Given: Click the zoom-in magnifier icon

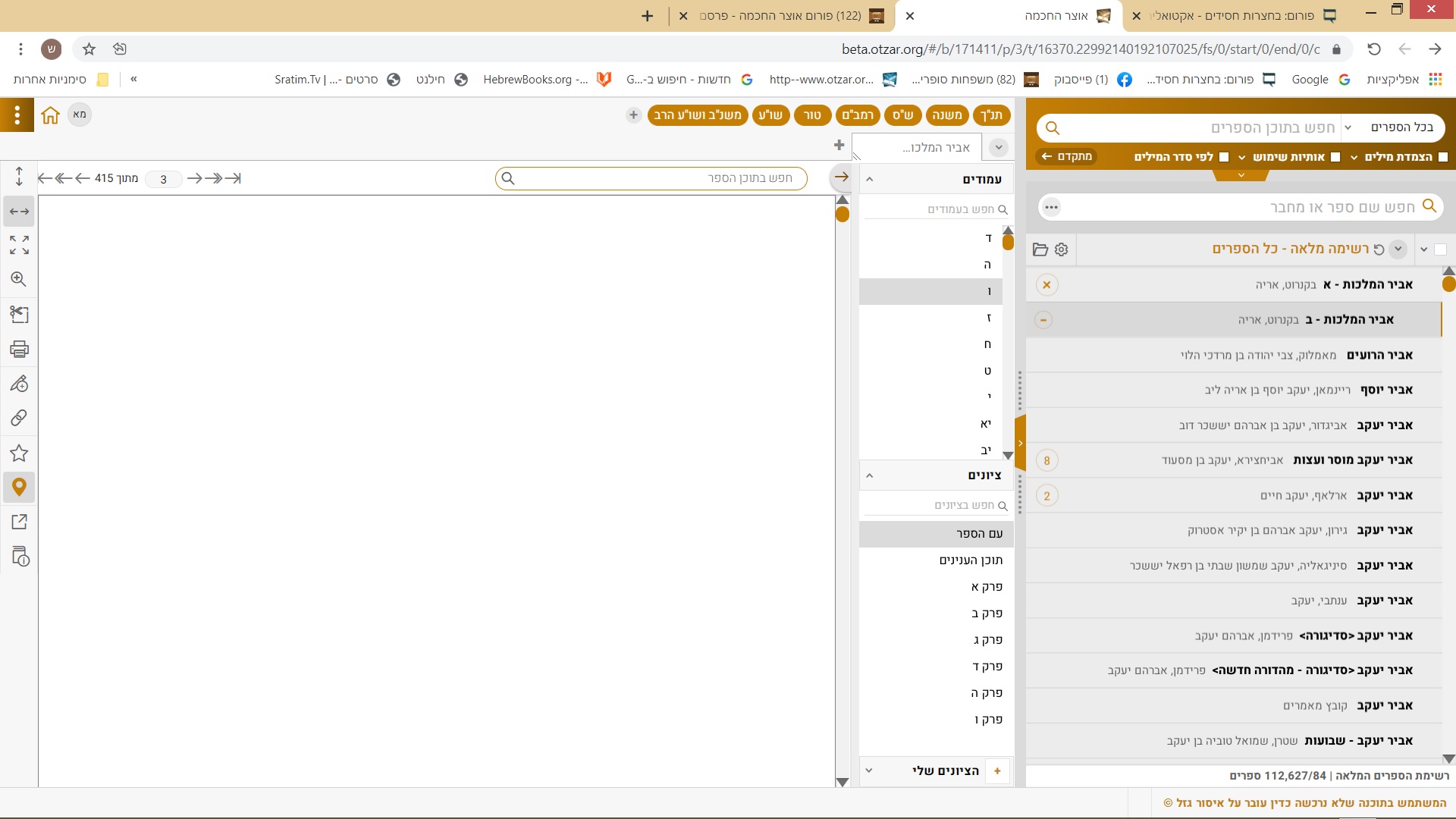Looking at the screenshot, I should click(19, 279).
